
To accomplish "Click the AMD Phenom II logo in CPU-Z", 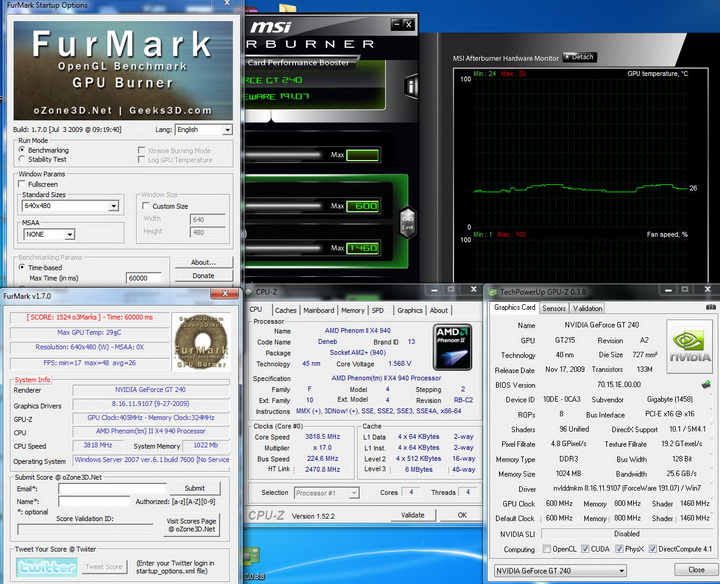I will (x=452, y=347).
